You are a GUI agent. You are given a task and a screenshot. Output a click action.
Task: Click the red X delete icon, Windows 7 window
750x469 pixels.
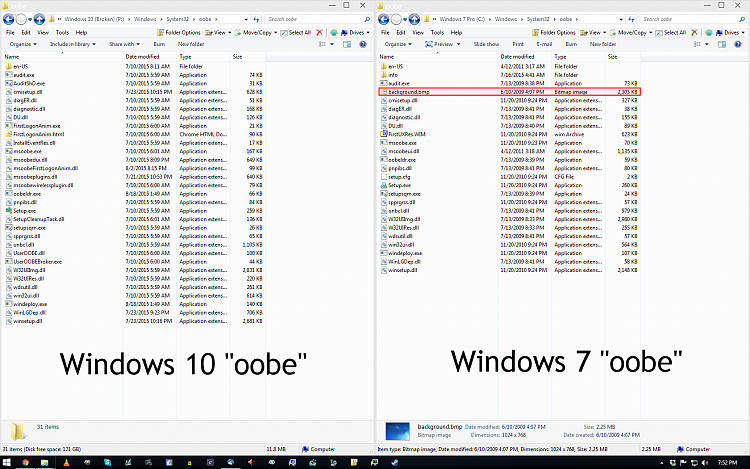point(695,33)
